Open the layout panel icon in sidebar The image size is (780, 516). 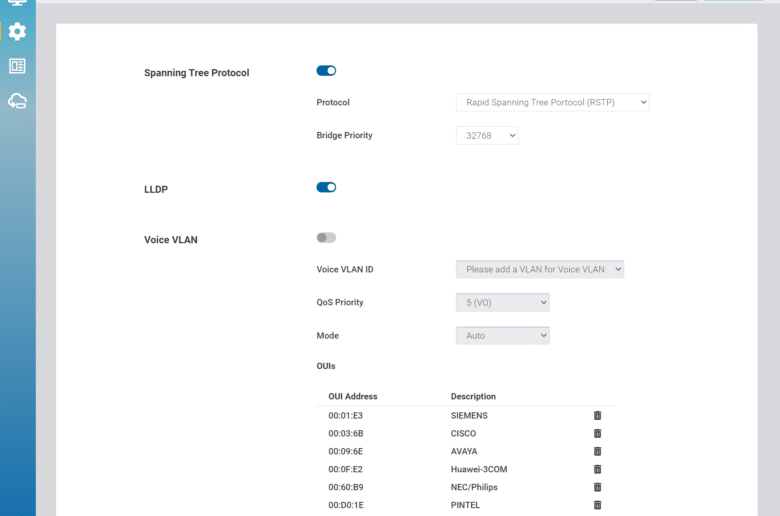coord(17,66)
